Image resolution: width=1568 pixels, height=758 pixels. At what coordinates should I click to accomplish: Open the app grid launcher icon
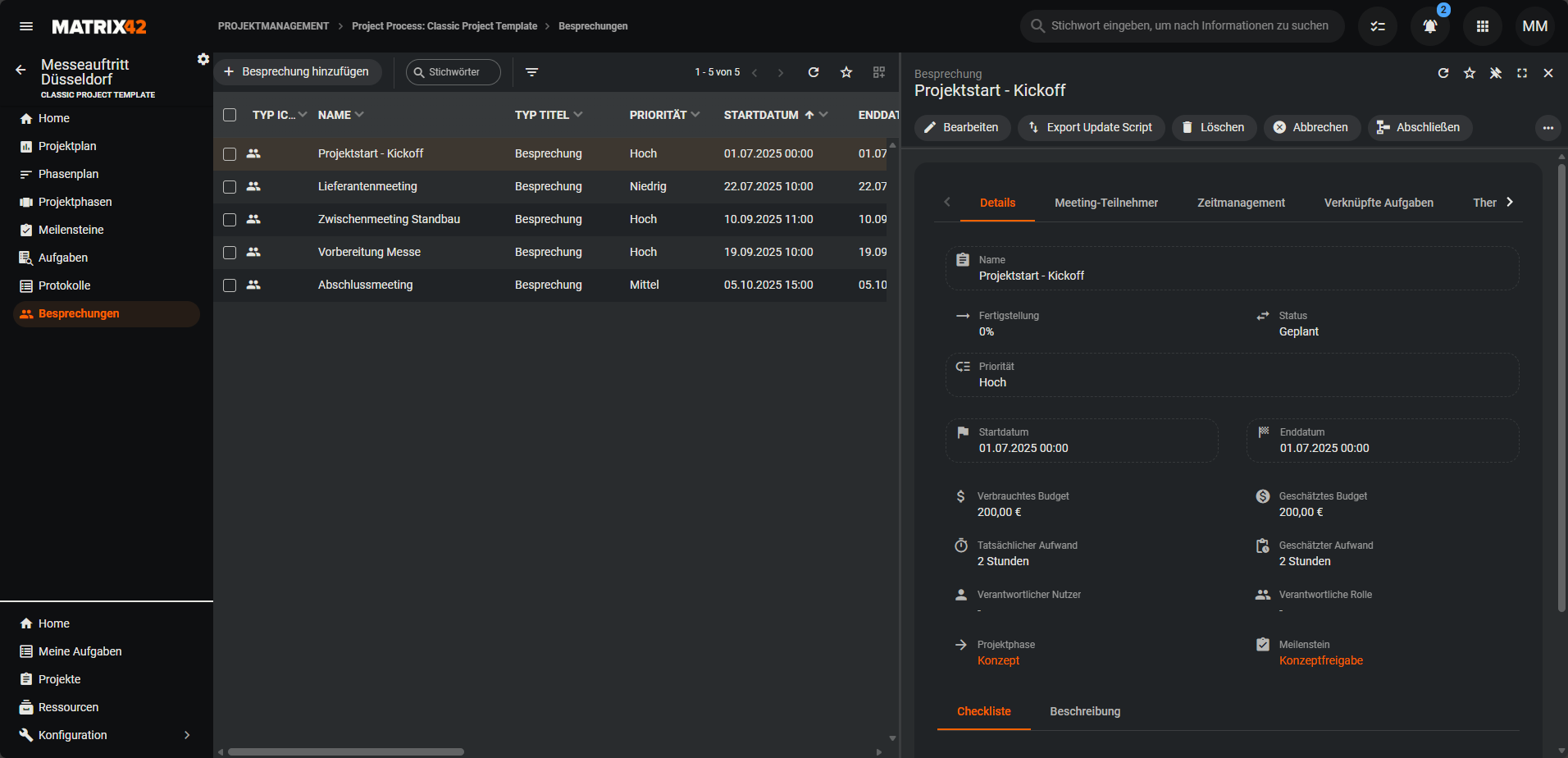1482,26
